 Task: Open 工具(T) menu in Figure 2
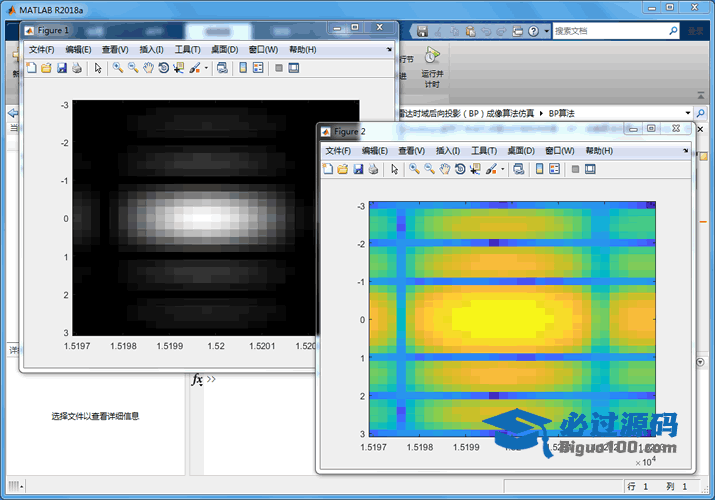[484, 150]
